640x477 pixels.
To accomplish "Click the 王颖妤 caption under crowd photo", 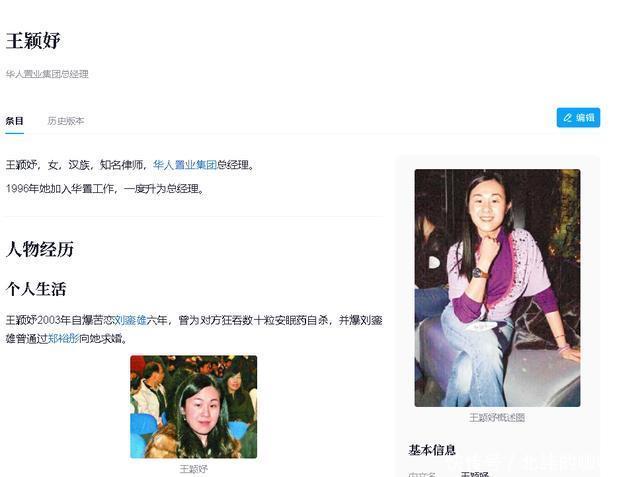I will pyautogui.click(x=193, y=469).
